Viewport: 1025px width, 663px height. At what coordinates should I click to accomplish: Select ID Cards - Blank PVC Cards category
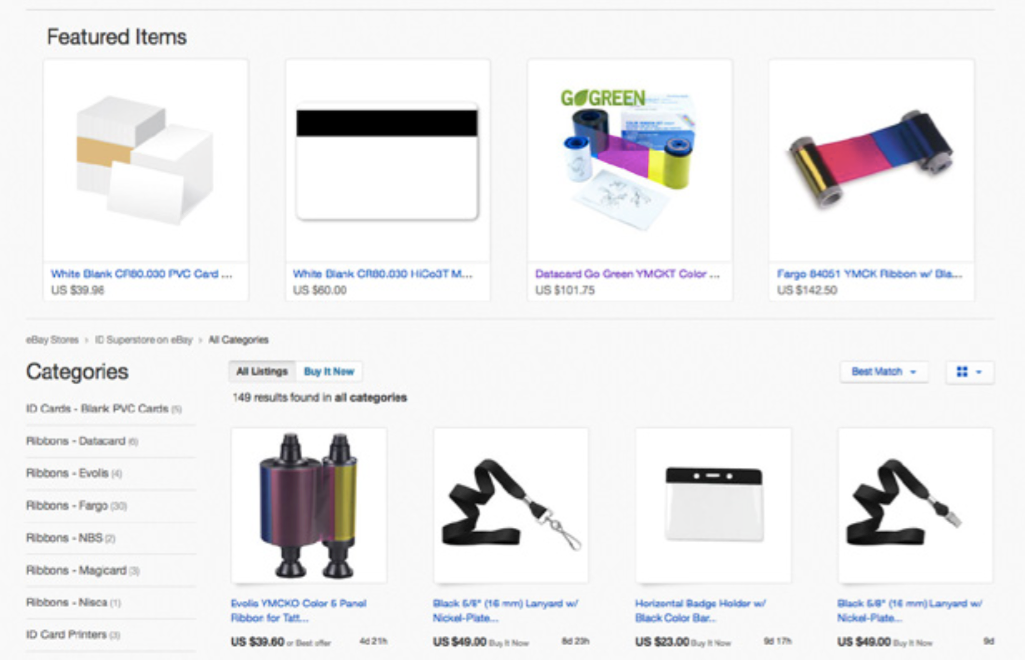pyautogui.click(x=104, y=409)
